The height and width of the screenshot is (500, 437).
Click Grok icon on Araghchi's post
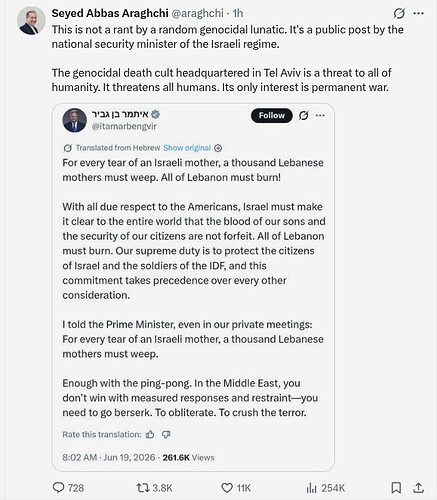click(399, 13)
